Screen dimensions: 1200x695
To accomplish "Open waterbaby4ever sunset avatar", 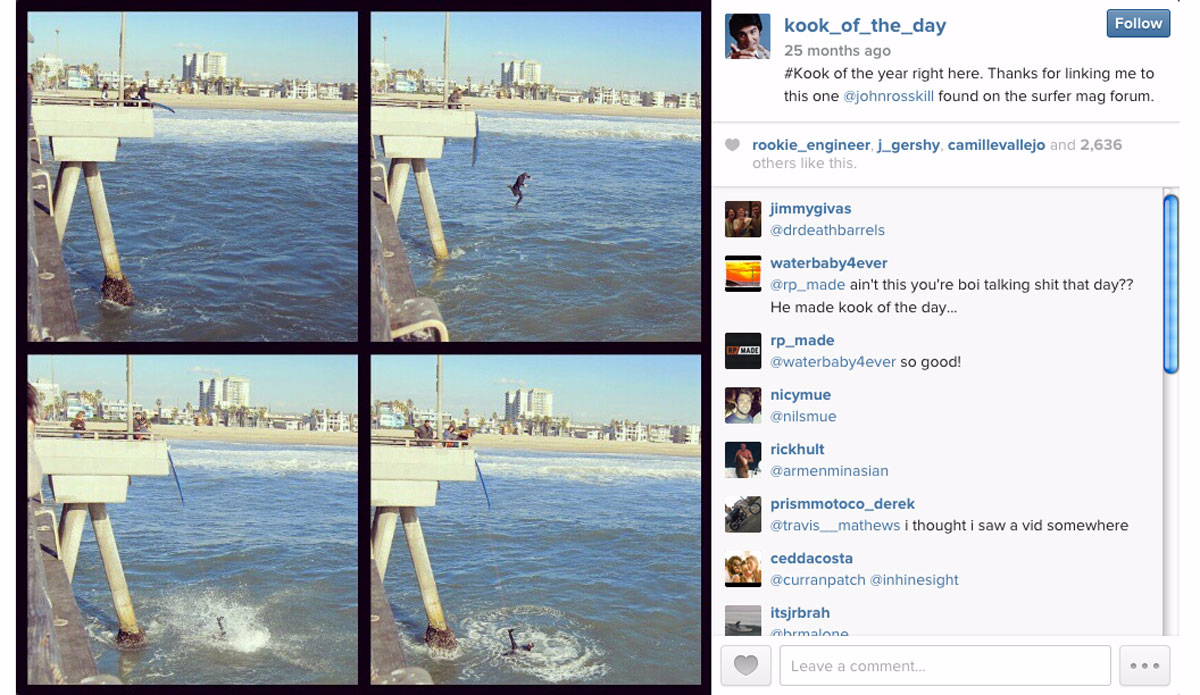I will (x=743, y=273).
